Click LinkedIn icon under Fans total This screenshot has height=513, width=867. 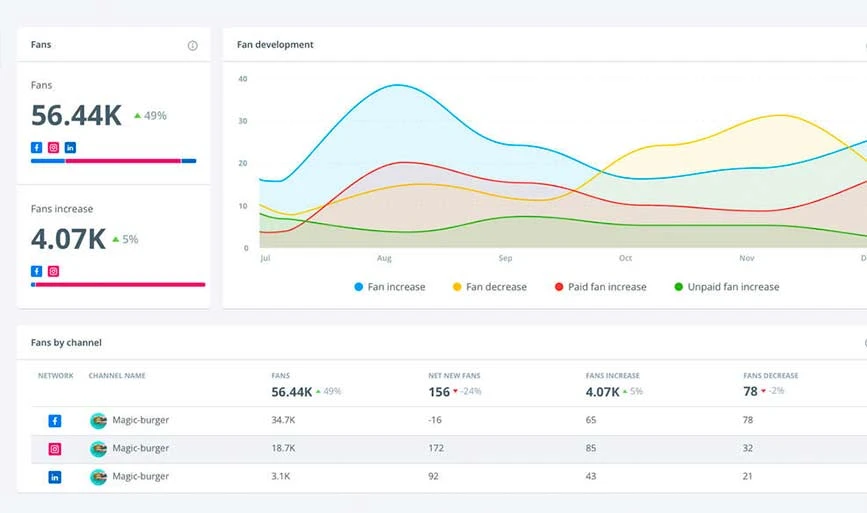(x=70, y=147)
